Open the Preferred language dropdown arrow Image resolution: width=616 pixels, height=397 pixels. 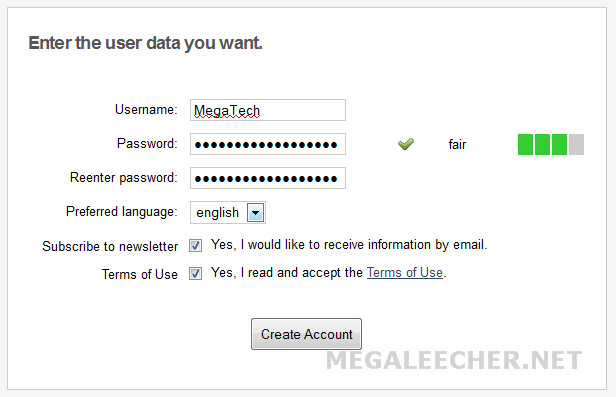pyautogui.click(x=255, y=212)
